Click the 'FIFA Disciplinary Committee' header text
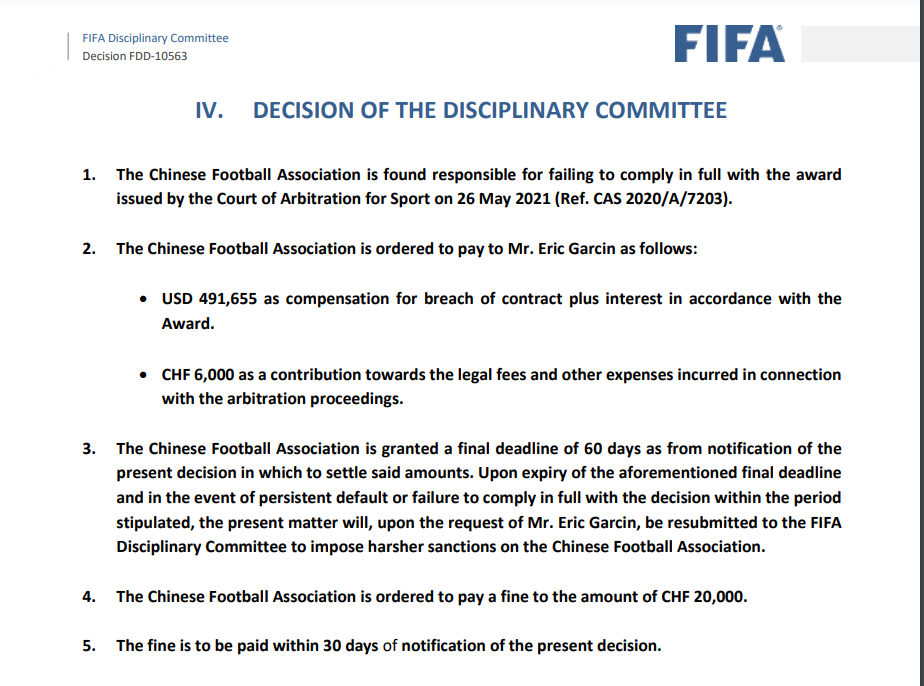 pos(155,38)
